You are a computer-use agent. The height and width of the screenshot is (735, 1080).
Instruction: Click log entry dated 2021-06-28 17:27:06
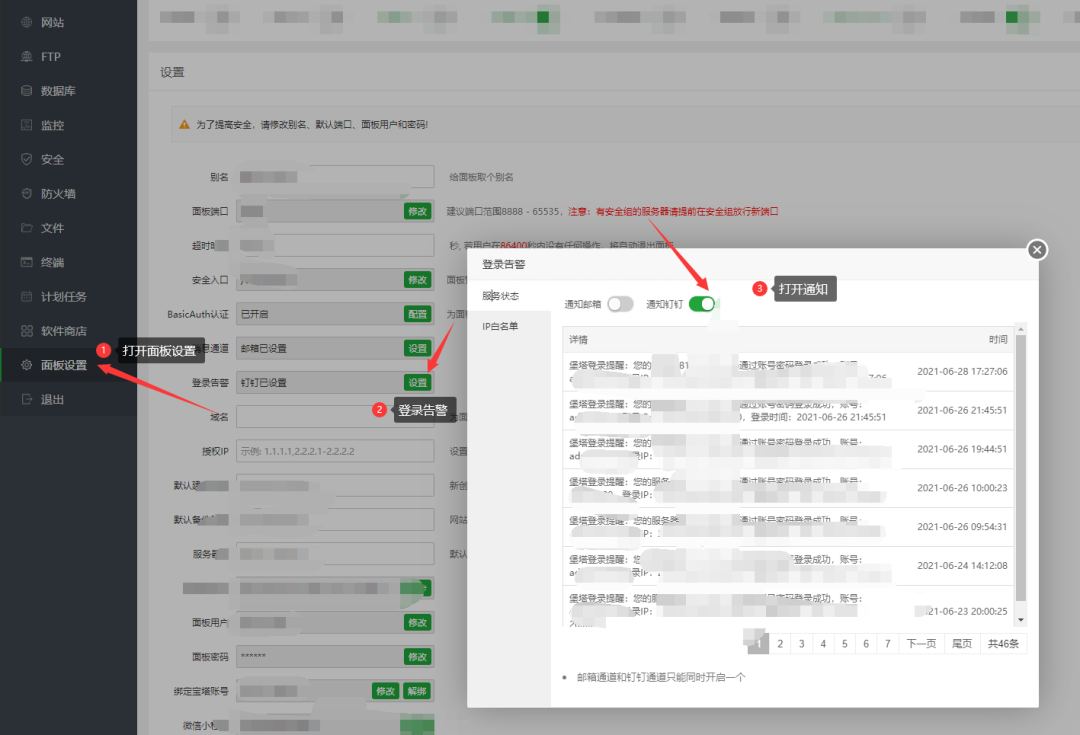point(789,372)
